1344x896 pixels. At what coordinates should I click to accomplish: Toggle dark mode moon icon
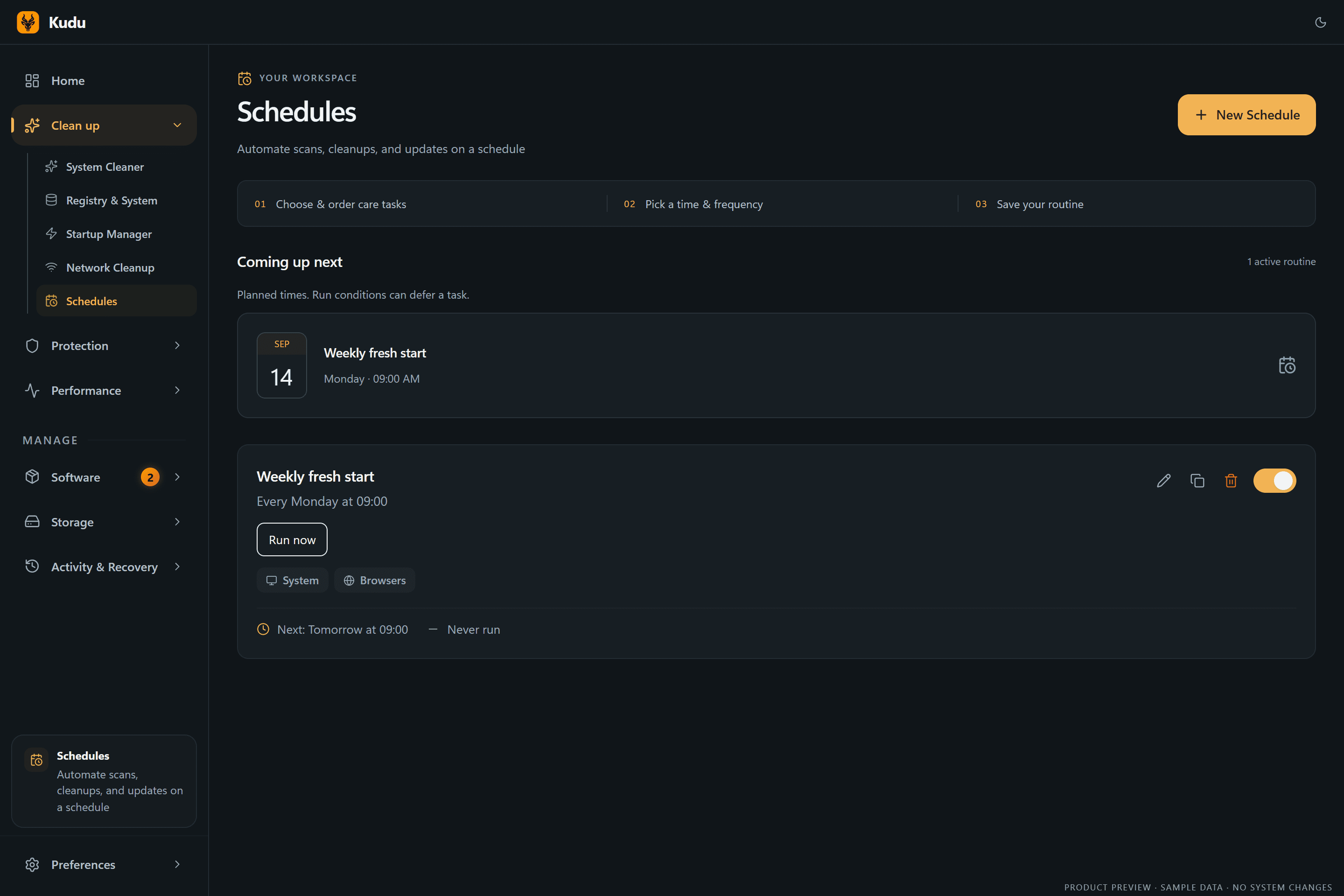(x=1320, y=22)
